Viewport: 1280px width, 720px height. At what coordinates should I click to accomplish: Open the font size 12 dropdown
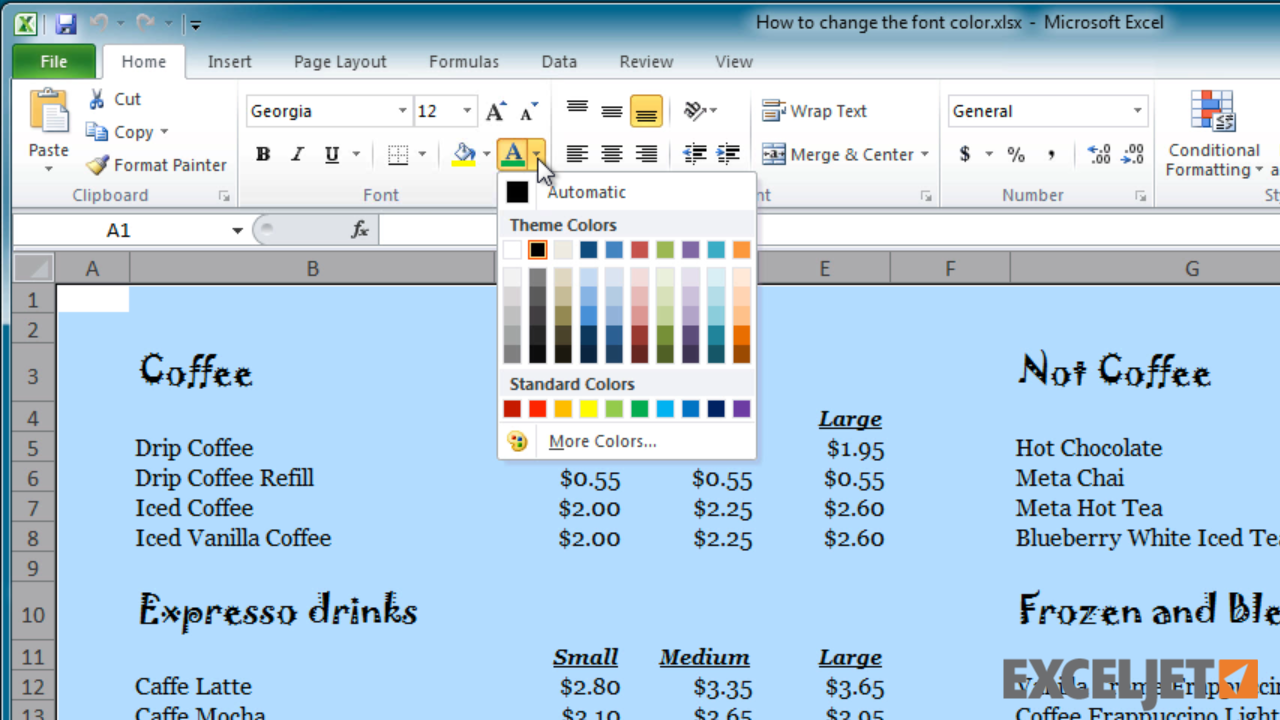467,111
